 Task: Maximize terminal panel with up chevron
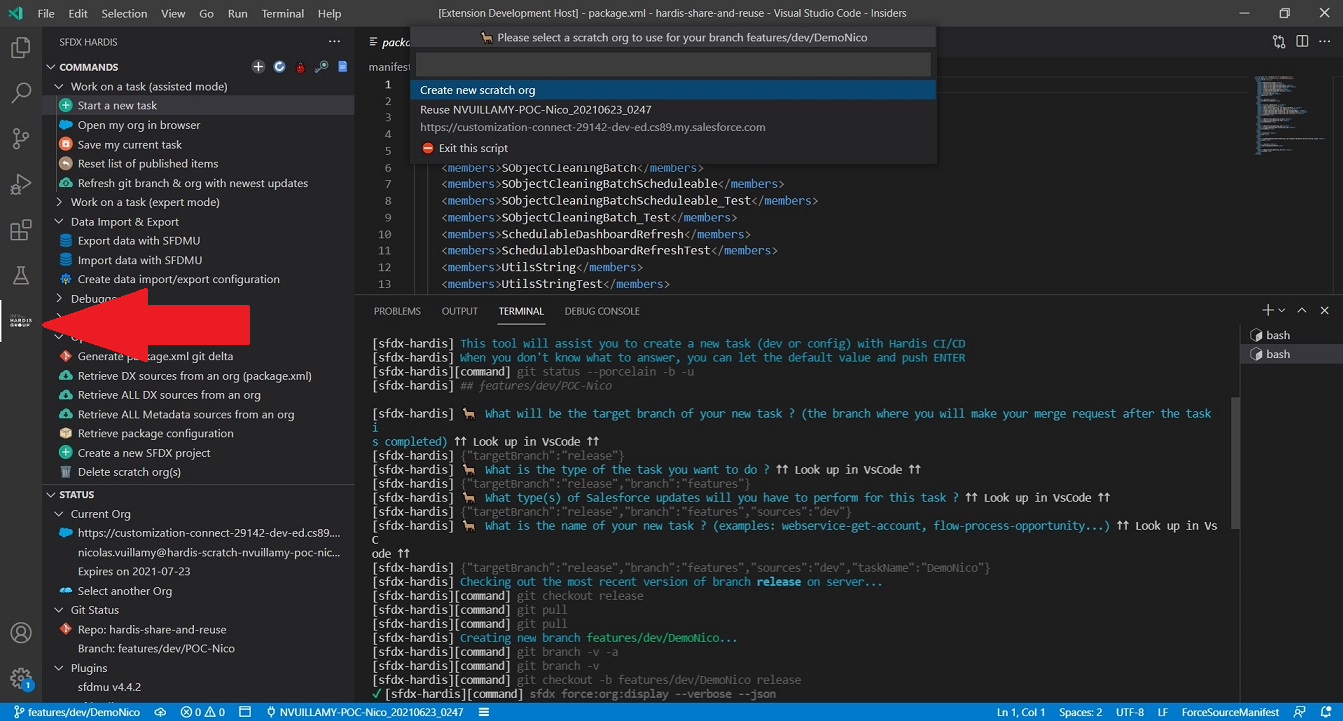click(x=1302, y=311)
